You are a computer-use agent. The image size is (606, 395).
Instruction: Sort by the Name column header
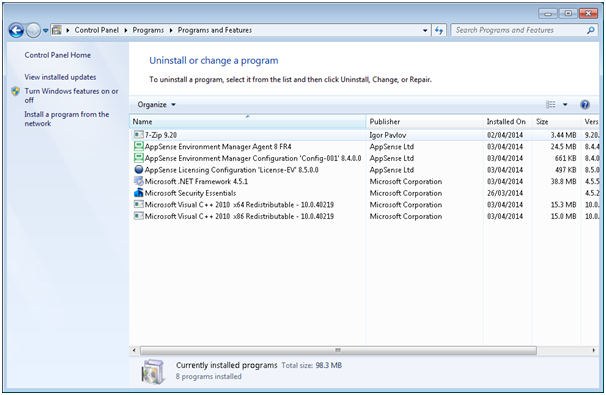point(247,122)
